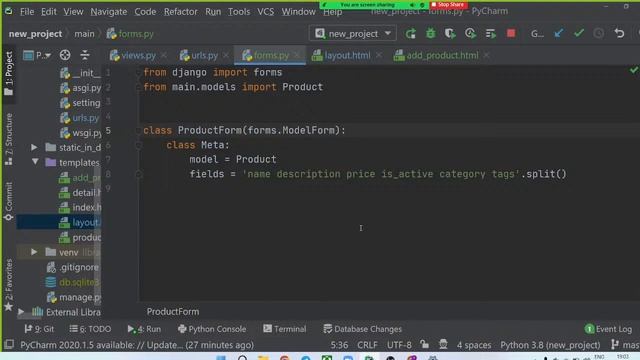The width and height of the screenshot is (640, 360).
Task: Toggle read-only lock icon in status bar
Action: coord(425,345)
